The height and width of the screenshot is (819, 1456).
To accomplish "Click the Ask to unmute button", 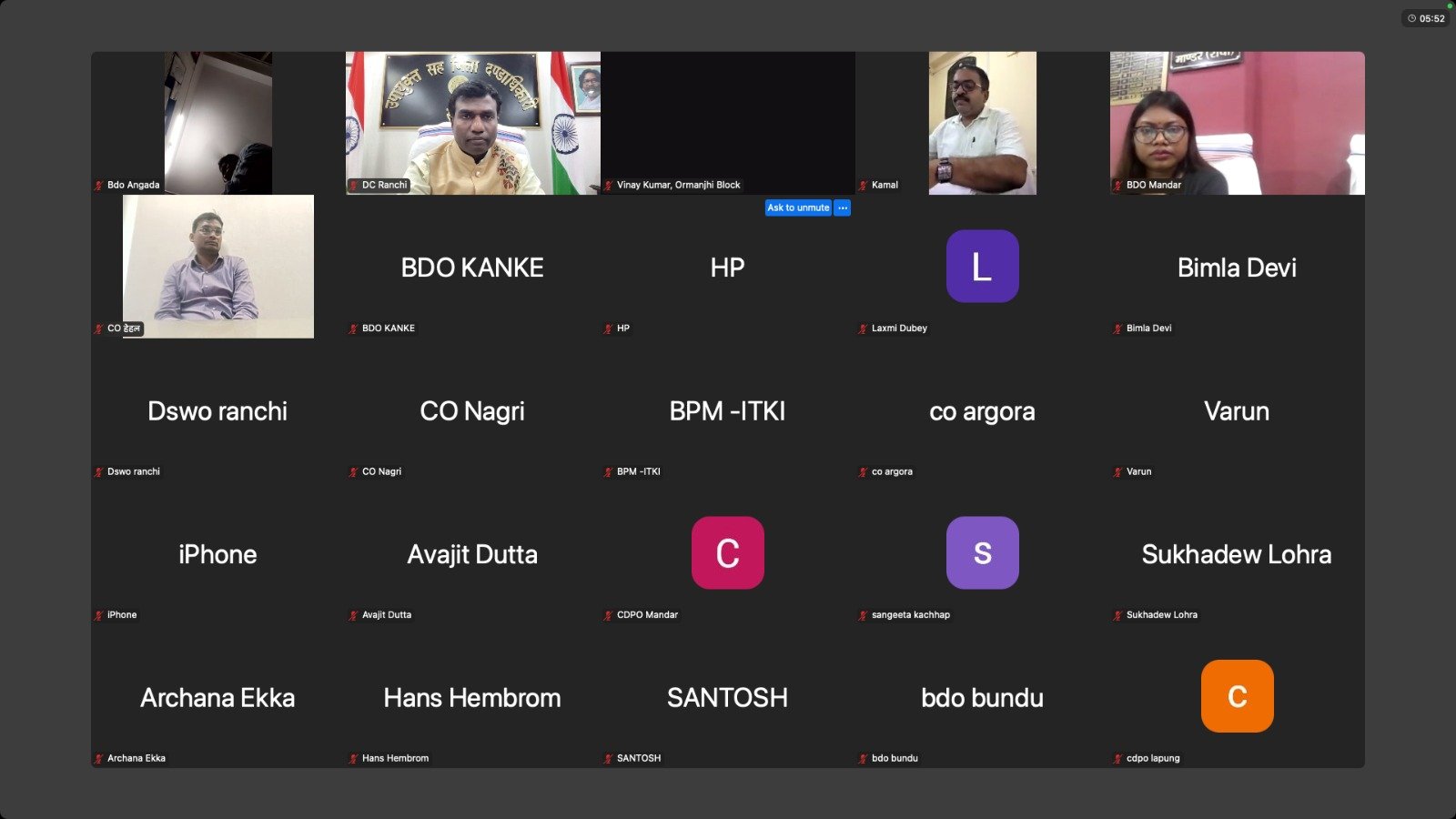I will pyautogui.click(x=798, y=207).
